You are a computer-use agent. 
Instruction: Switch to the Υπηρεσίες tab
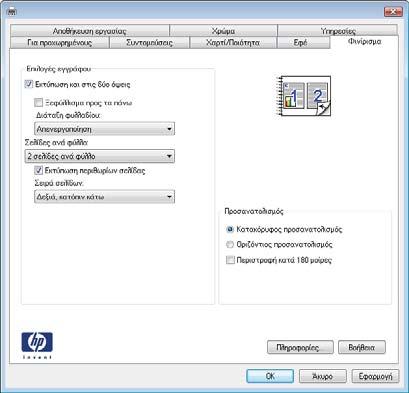tap(338, 31)
